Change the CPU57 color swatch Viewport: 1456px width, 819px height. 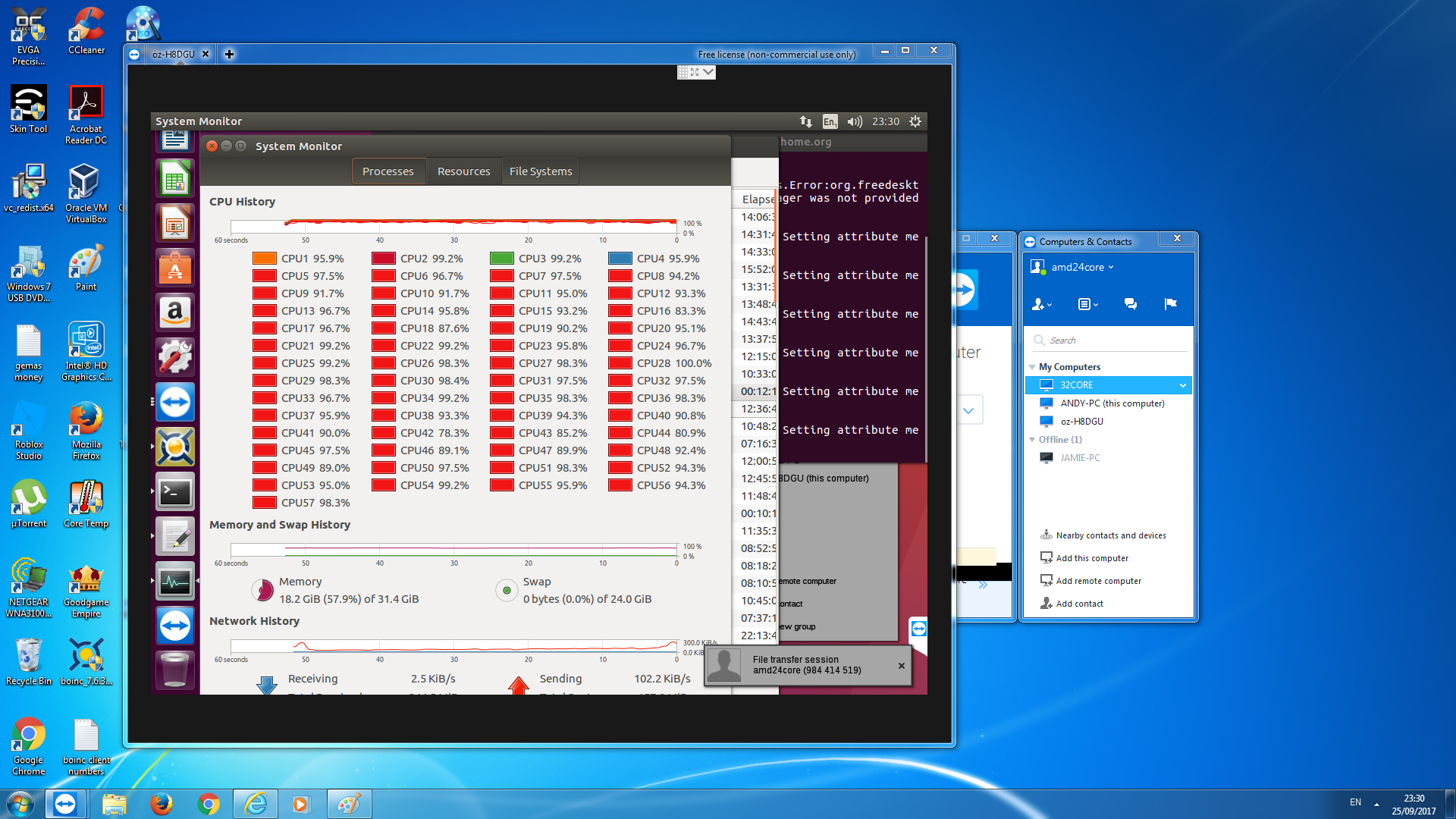click(264, 503)
